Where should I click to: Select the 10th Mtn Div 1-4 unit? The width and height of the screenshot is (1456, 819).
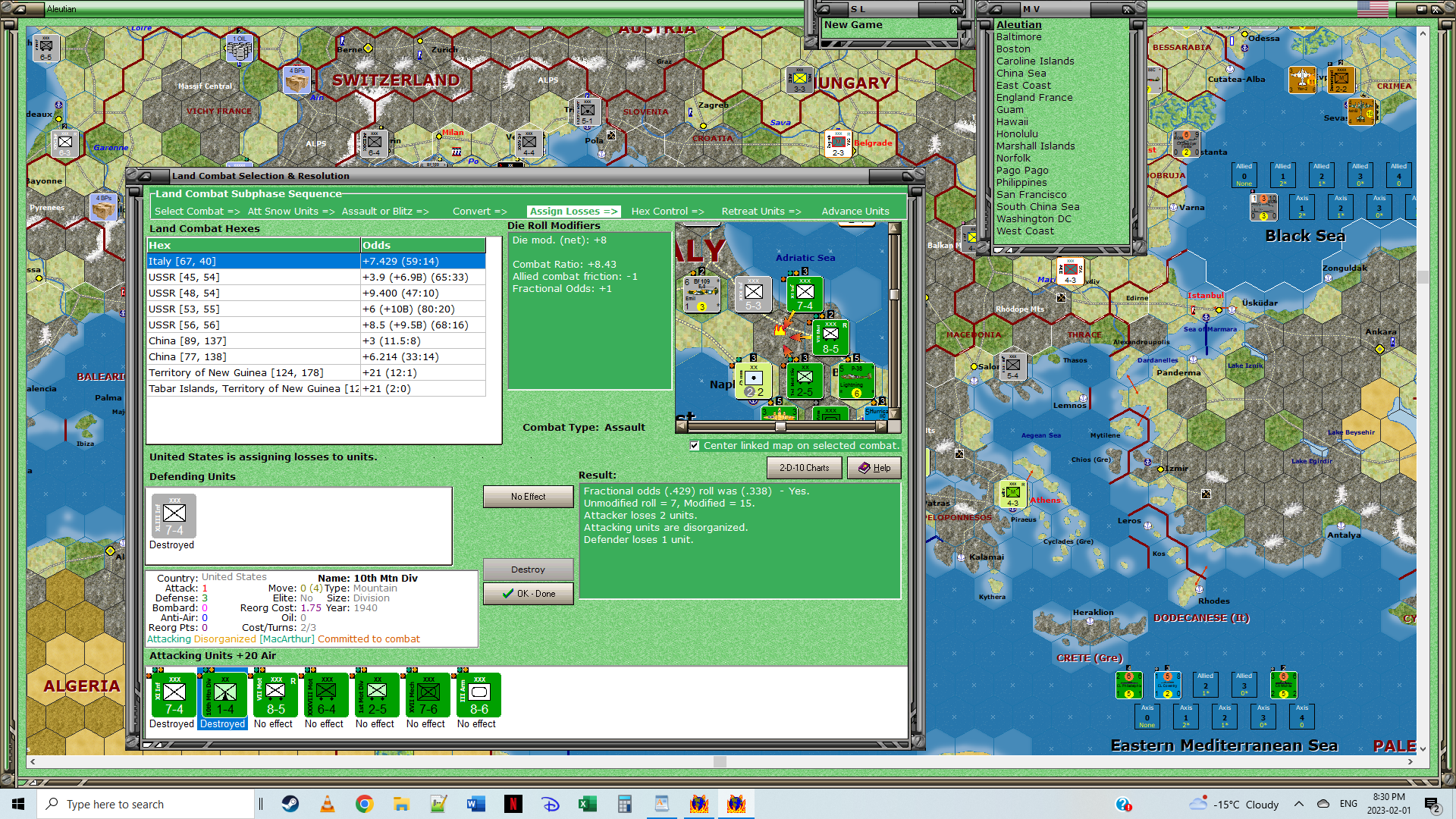(x=224, y=695)
